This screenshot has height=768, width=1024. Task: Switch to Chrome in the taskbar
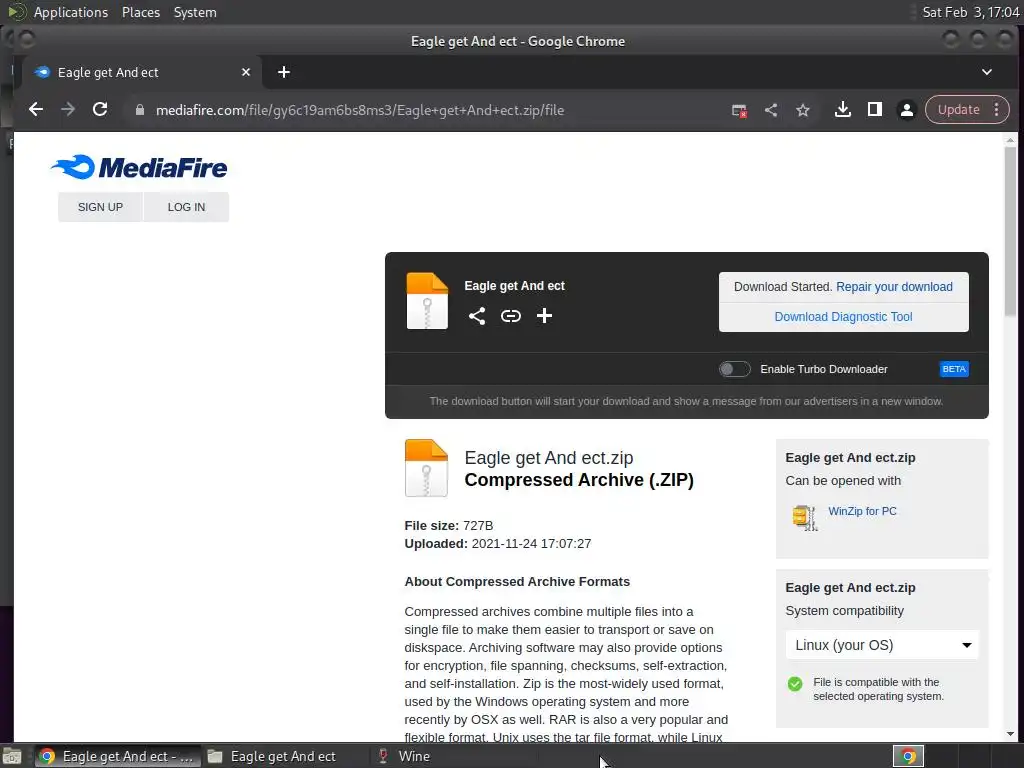click(x=118, y=756)
